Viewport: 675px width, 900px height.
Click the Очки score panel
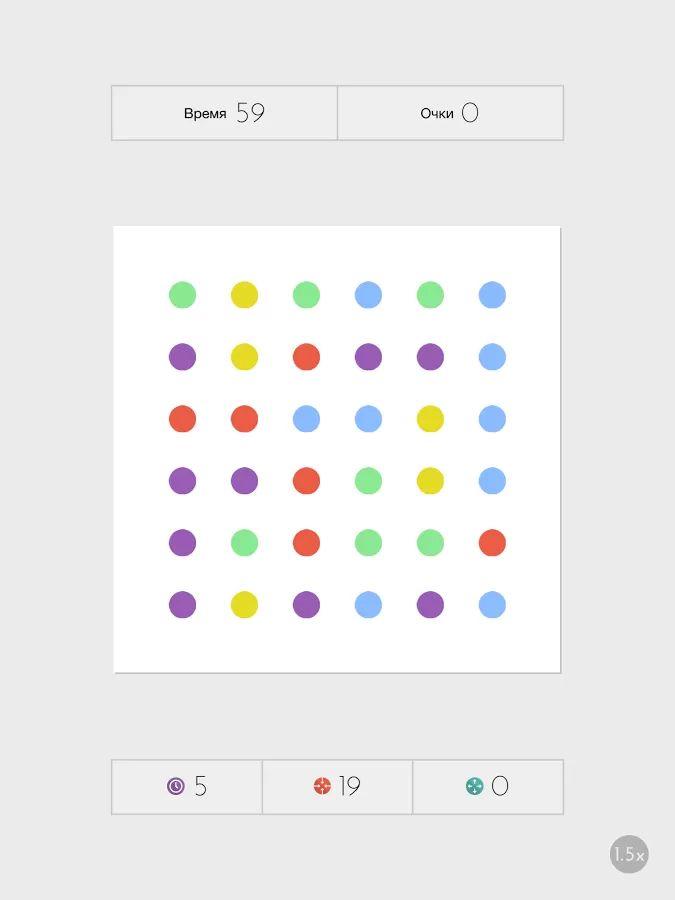(451, 113)
